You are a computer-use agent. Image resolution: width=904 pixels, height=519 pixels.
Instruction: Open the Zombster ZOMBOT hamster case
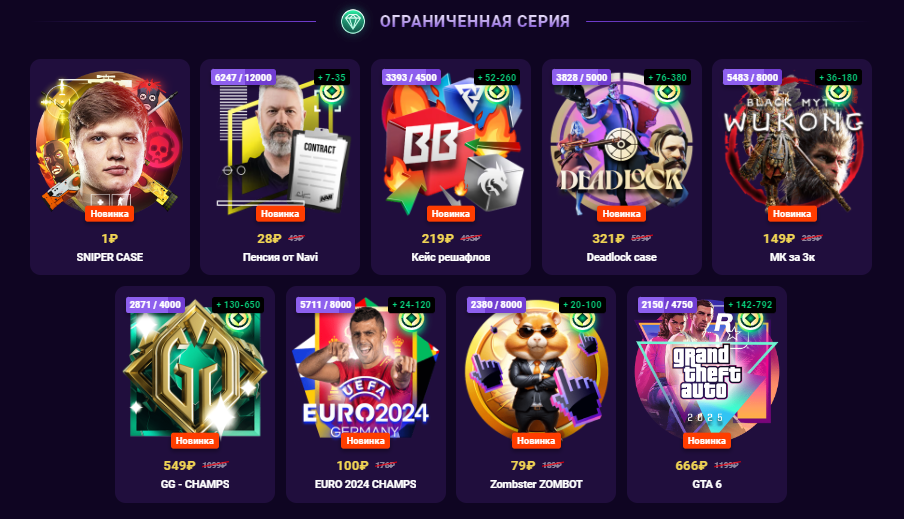point(536,369)
